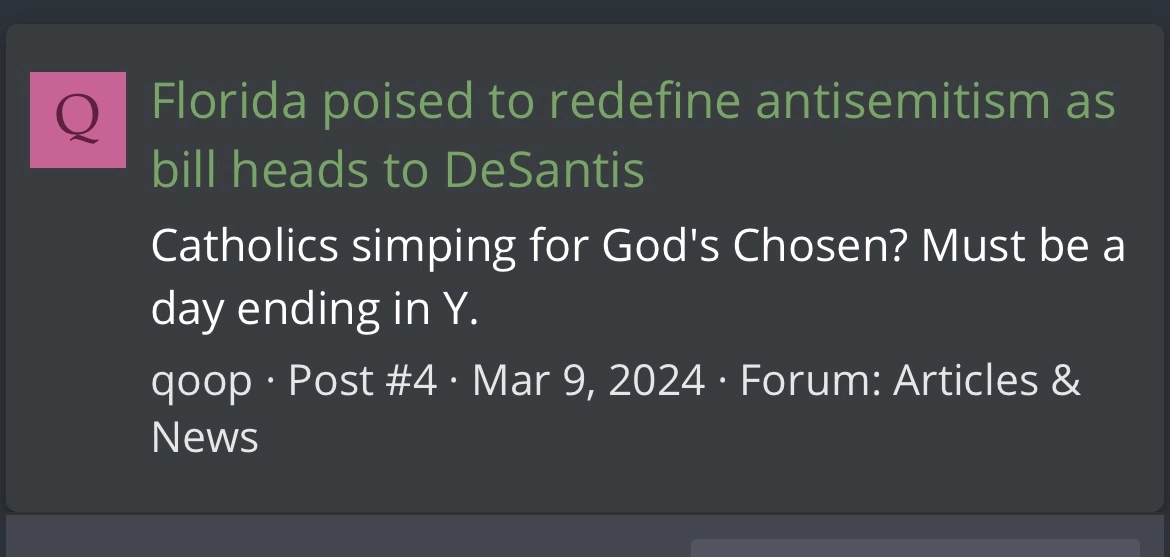
Task: Click the partially visible button at bottom right
Action: coord(916,548)
